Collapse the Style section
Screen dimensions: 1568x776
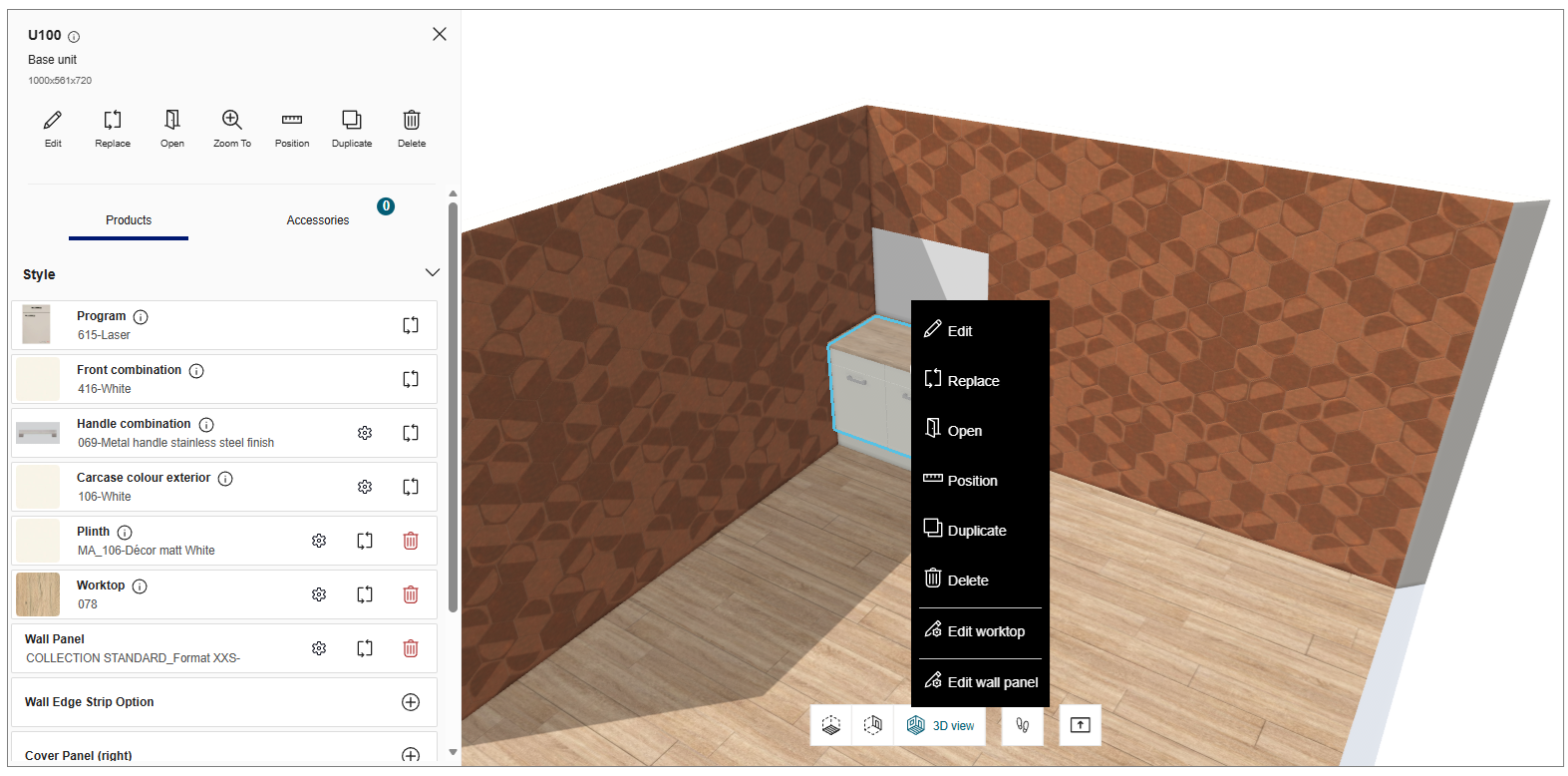coord(433,273)
